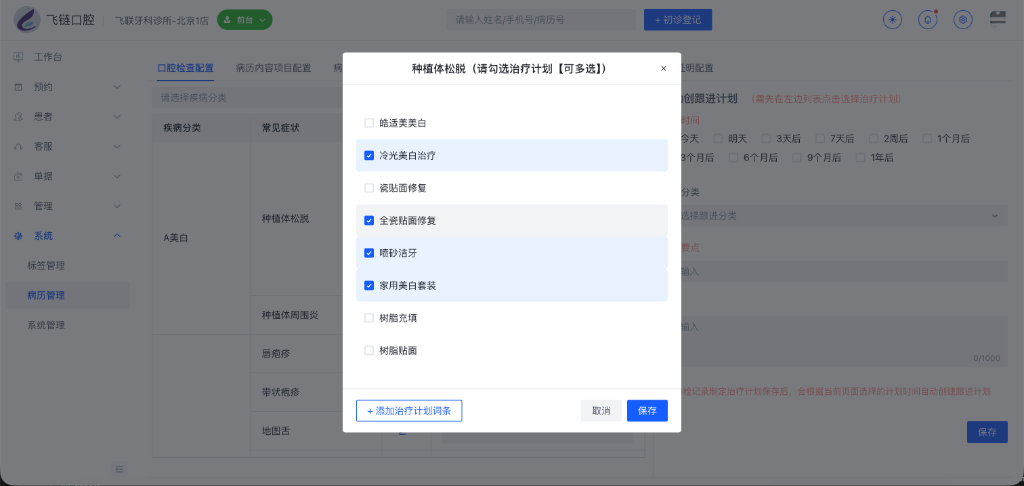Click + 添加治疗计划词条 button
Image resolution: width=1024 pixels, height=486 pixels.
coord(409,411)
